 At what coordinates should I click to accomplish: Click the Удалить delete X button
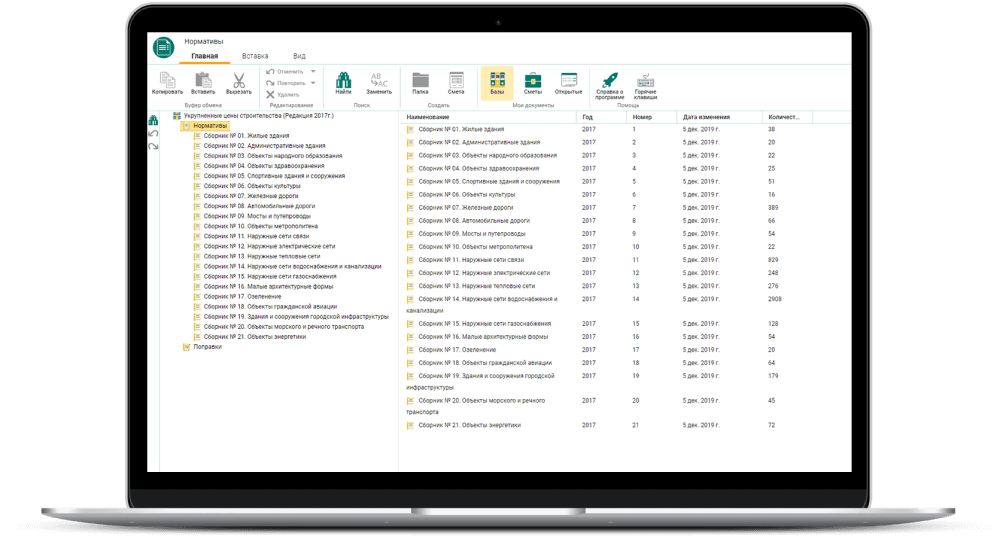[283, 95]
